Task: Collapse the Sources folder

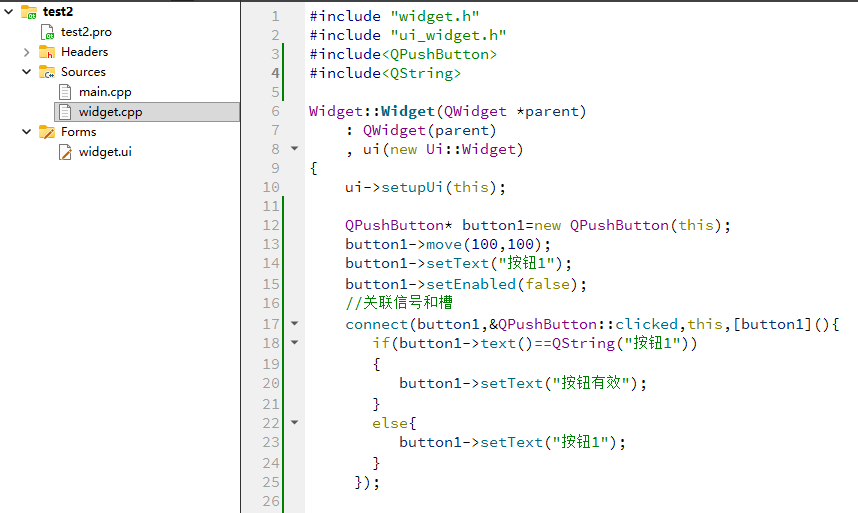Action: (x=26, y=72)
